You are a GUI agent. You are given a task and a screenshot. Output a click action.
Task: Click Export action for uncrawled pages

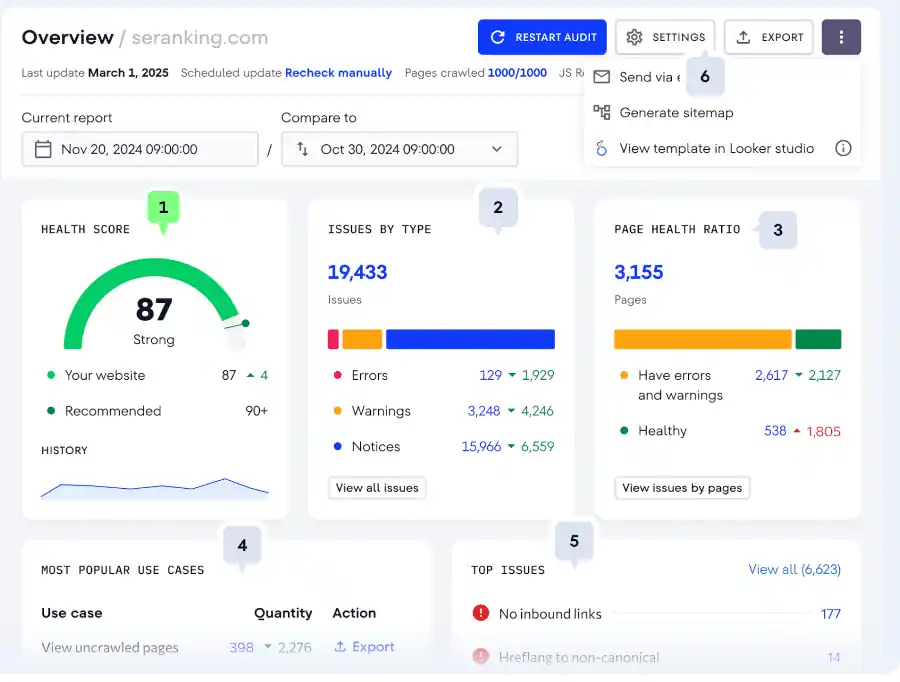click(364, 647)
